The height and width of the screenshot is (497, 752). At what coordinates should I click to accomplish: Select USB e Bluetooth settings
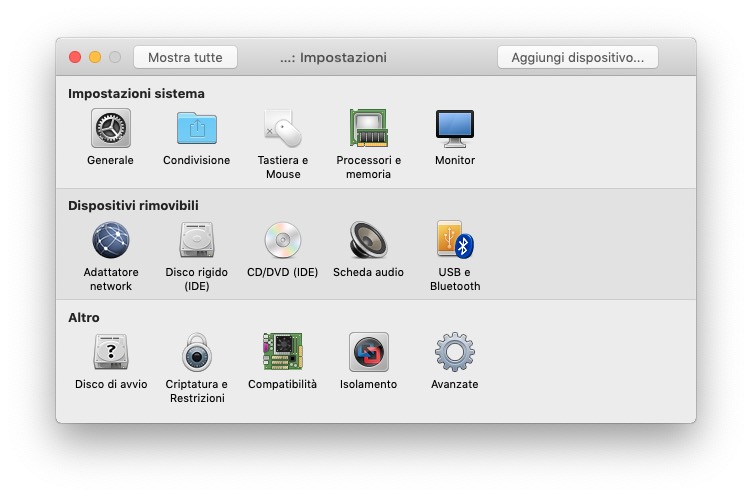click(x=455, y=241)
